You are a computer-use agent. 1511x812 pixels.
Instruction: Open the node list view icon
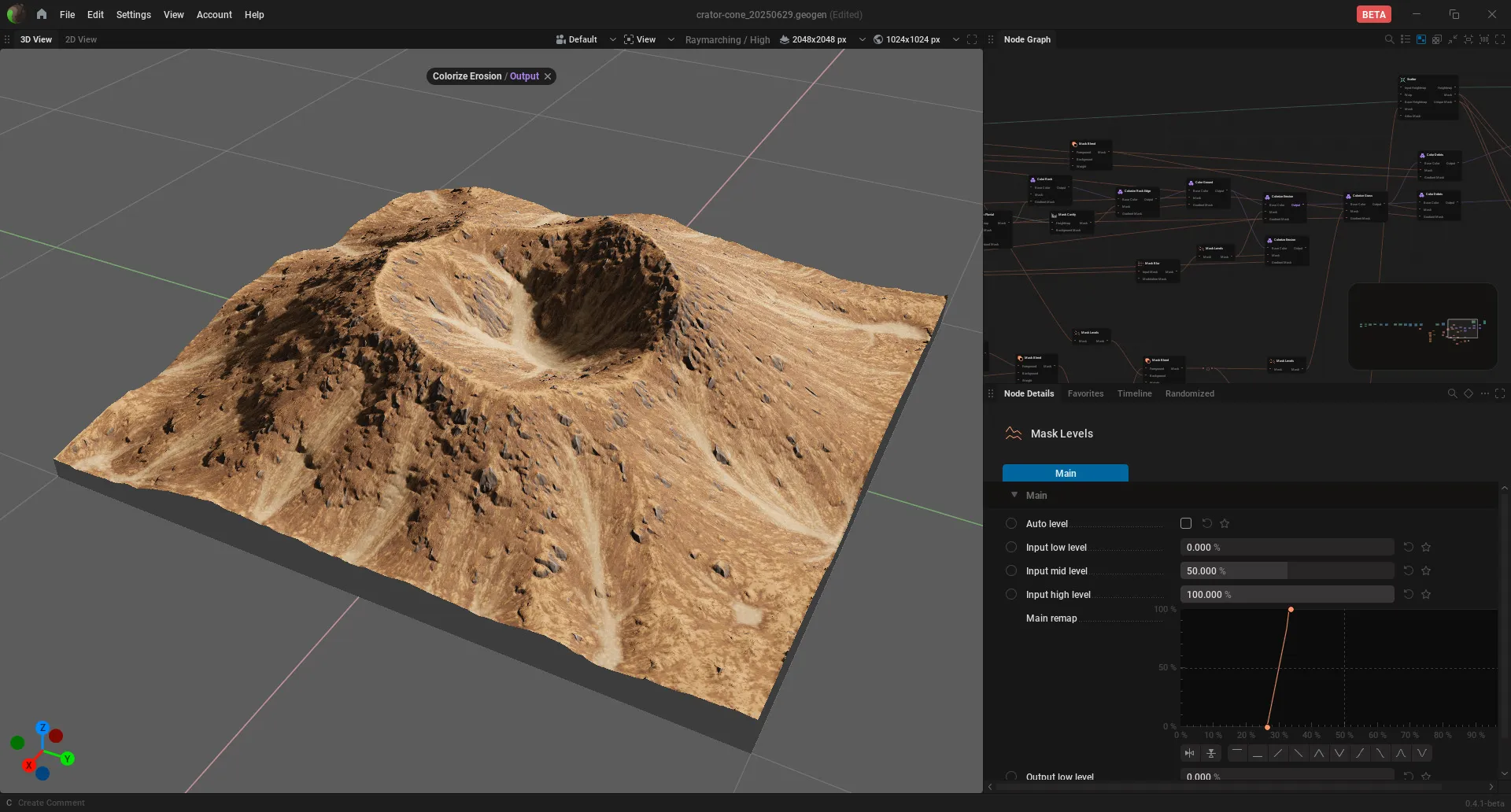point(1406,39)
